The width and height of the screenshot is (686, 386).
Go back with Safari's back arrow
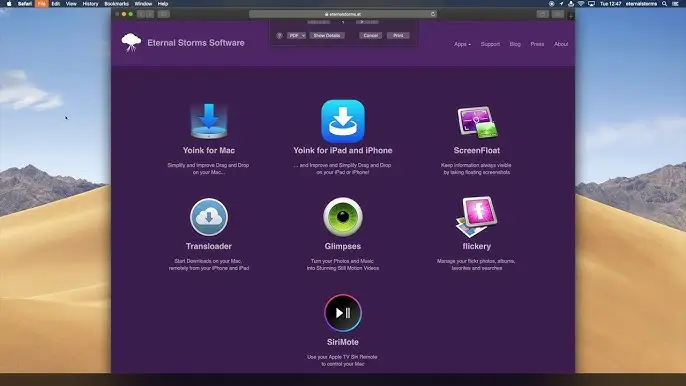141,14
